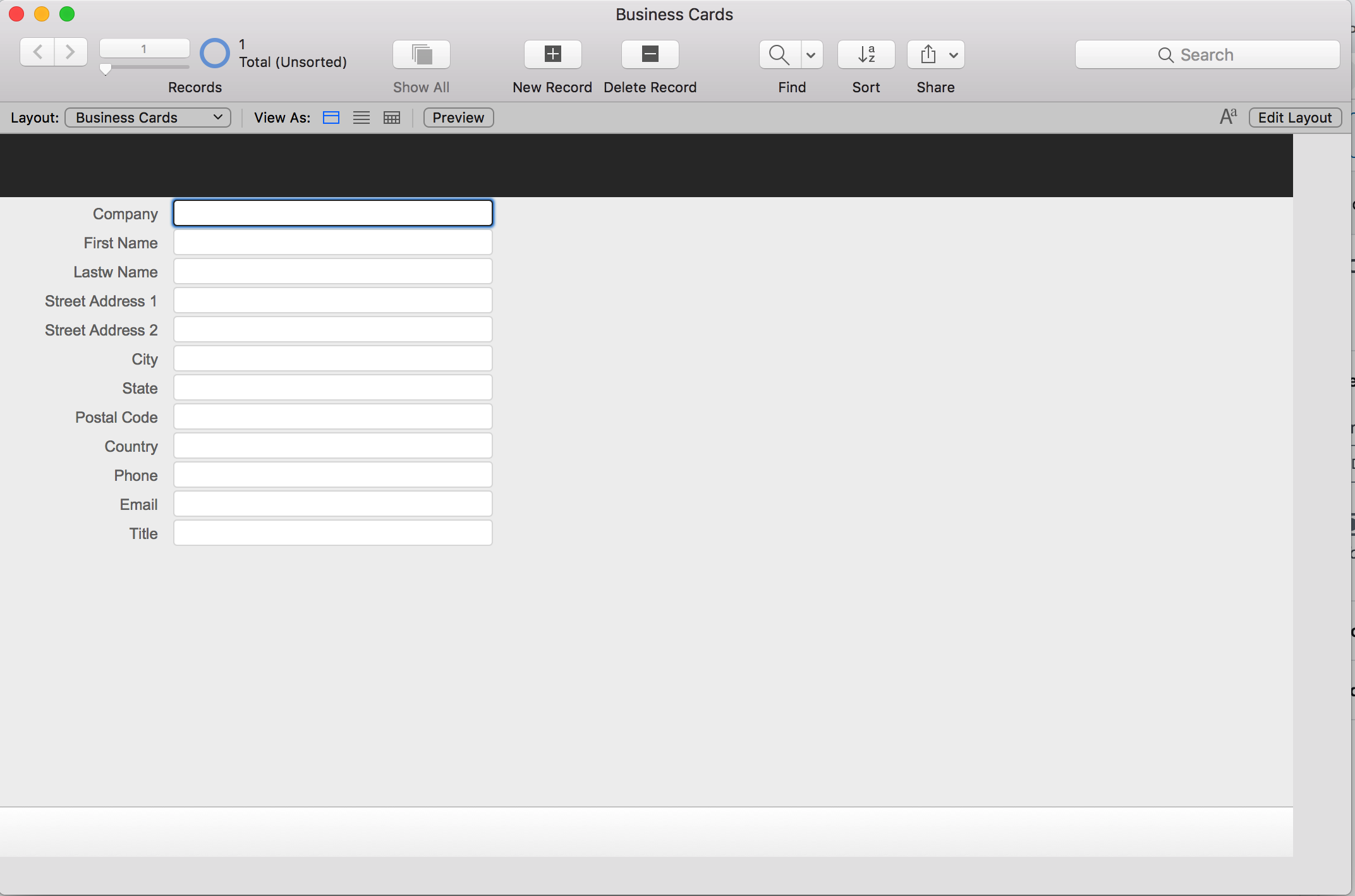1355x896 pixels.
Task: Click the Sort label text
Action: pos(866,87)
